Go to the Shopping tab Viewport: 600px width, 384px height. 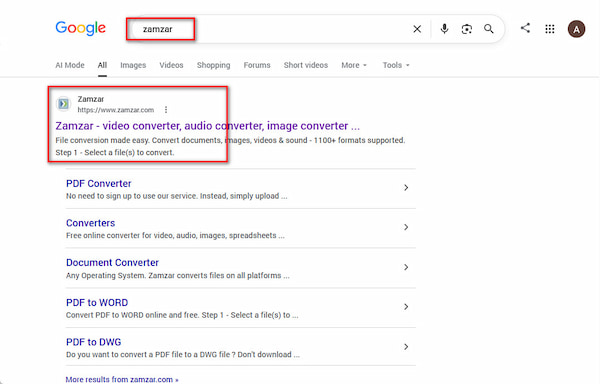[x=214, y=65]
